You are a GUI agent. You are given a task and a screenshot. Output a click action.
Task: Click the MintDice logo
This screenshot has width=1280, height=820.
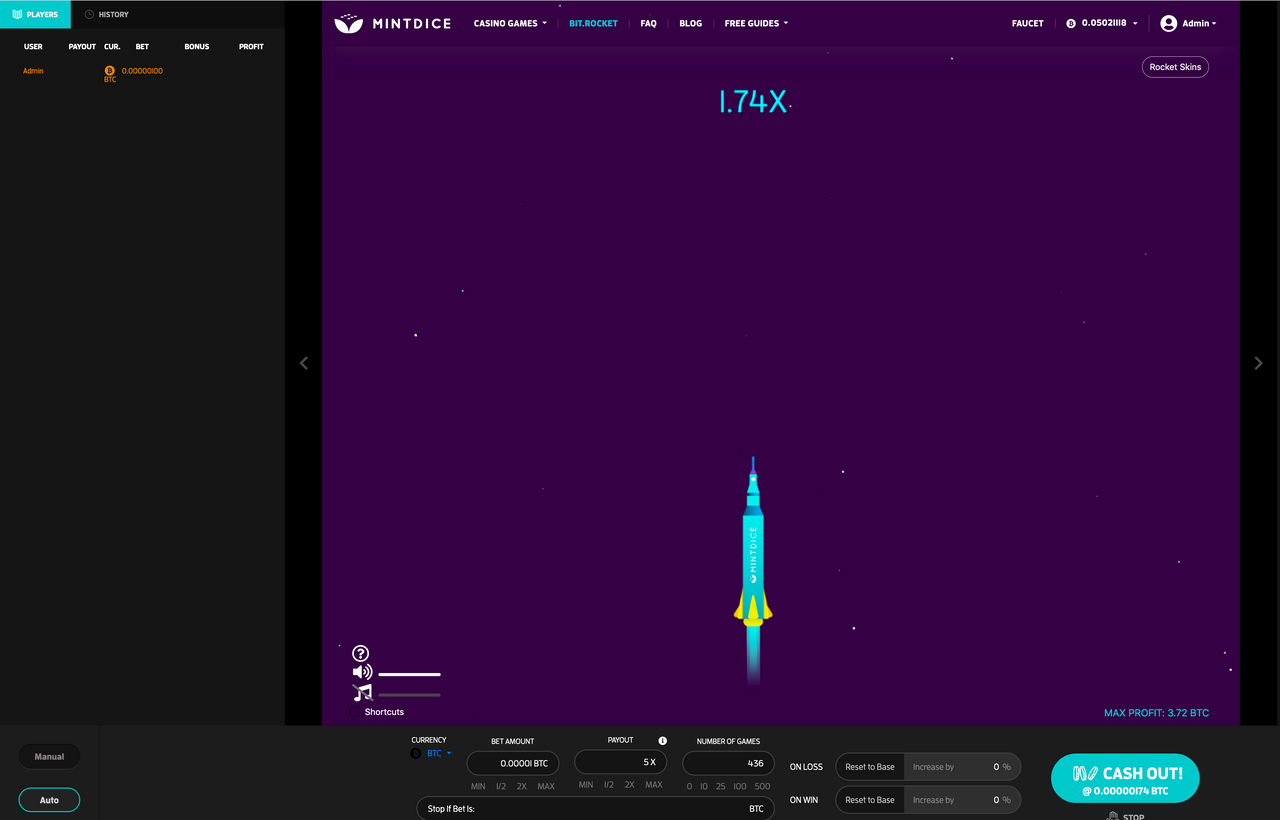pos(392,23)
